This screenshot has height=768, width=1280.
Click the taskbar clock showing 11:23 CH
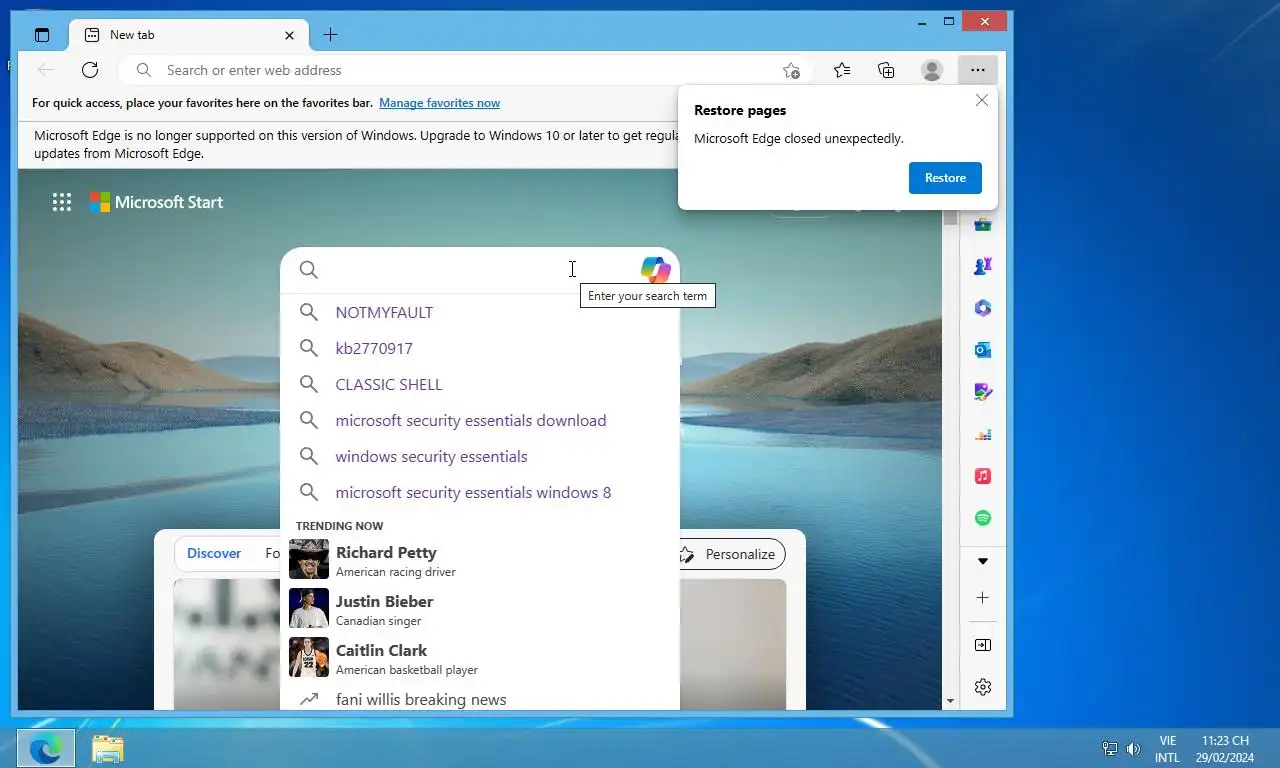pos(1225,741)
